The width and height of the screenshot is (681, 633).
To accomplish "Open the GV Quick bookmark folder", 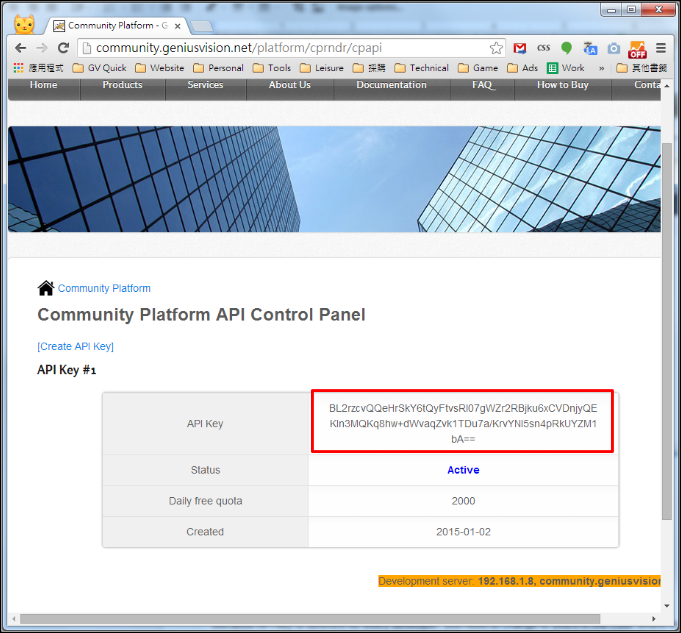I will pos(99,68).
